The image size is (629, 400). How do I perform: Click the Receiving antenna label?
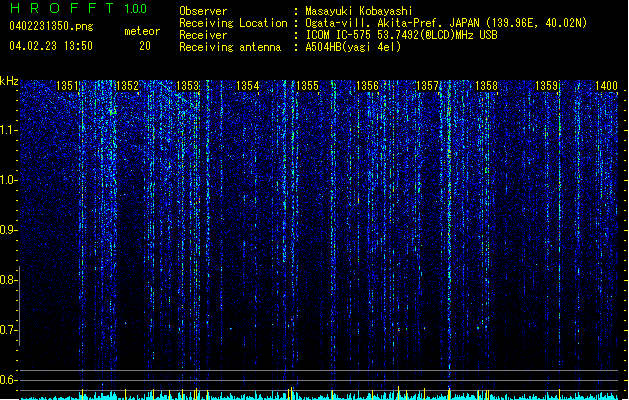[x=230, y=47]
